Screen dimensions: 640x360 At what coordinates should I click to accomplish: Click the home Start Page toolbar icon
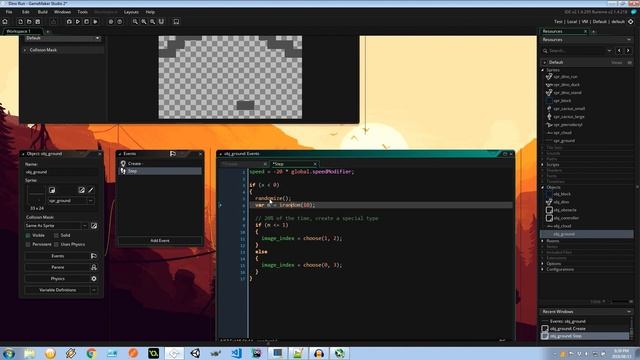point(5,22)
